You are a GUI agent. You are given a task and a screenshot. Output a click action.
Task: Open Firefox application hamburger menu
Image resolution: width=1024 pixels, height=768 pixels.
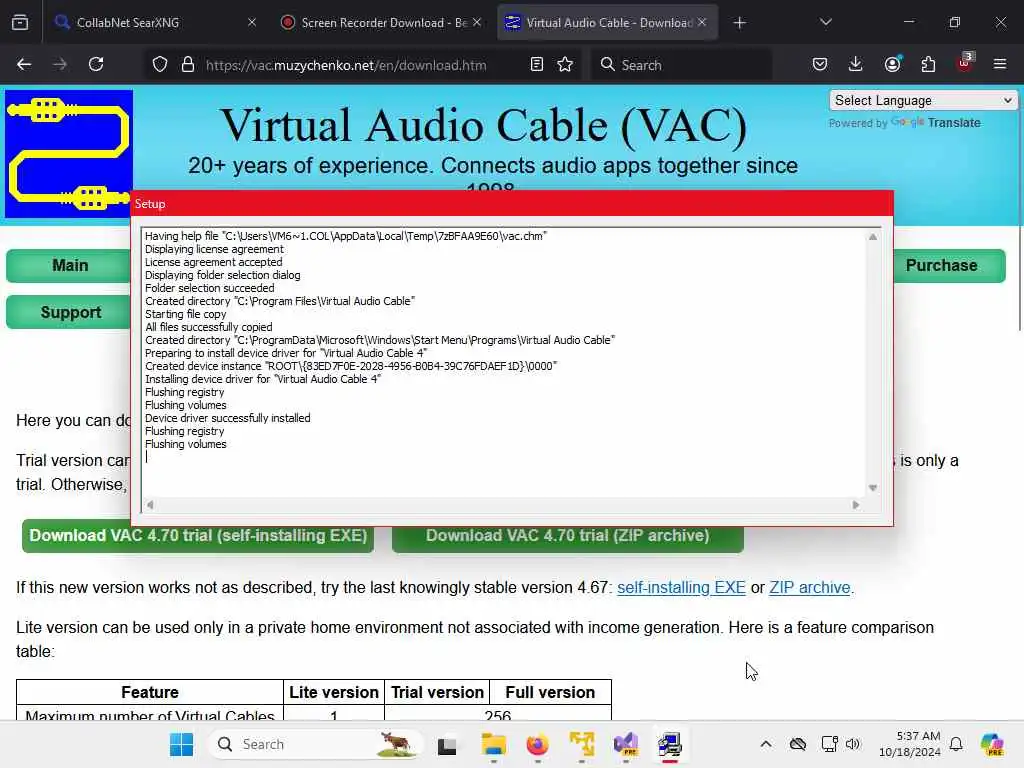point(1000,64)
